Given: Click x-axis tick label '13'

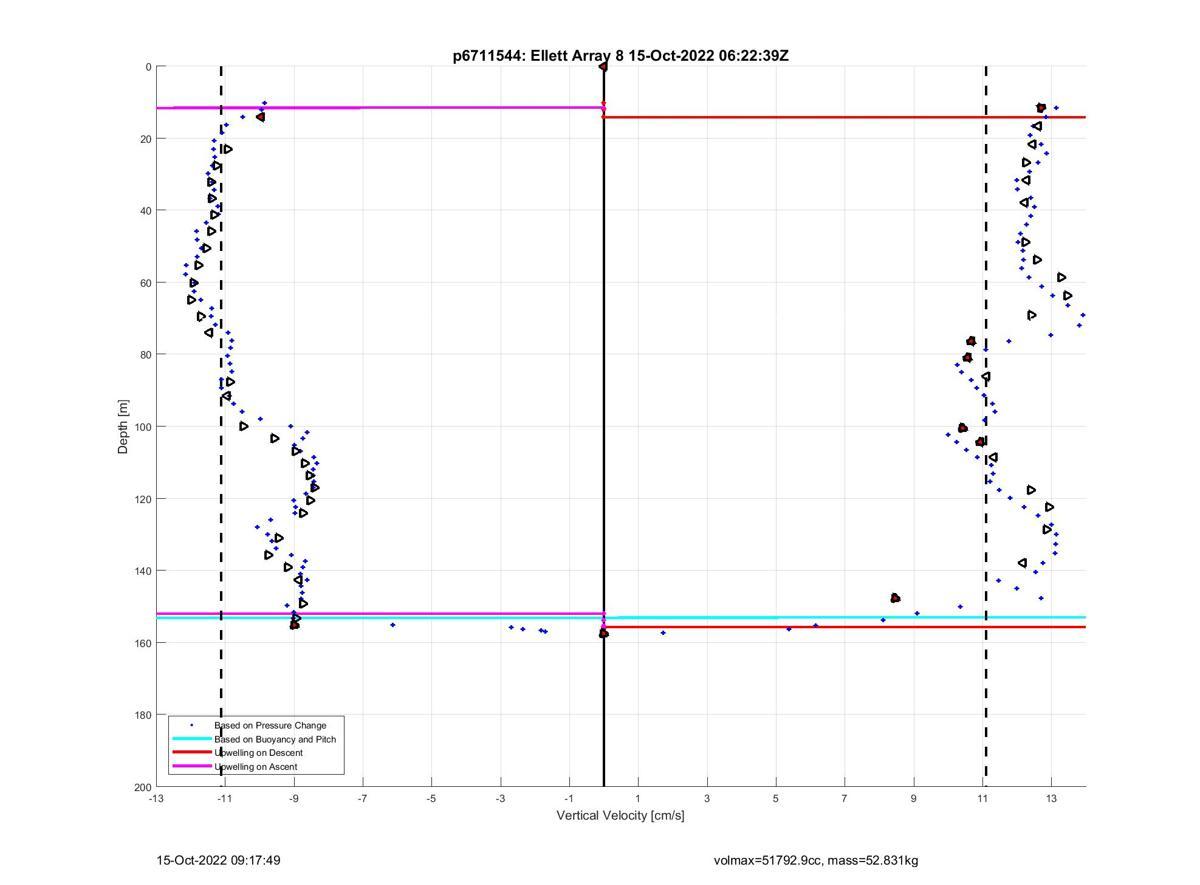Looking at the screenshot, I should pos(1051,799).
